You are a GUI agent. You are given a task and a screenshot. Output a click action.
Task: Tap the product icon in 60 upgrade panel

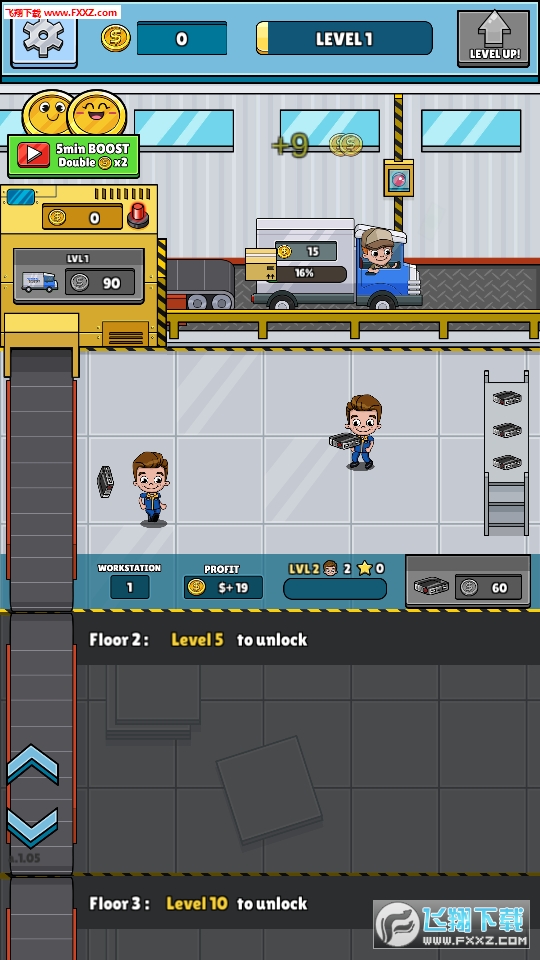point(431,587)
